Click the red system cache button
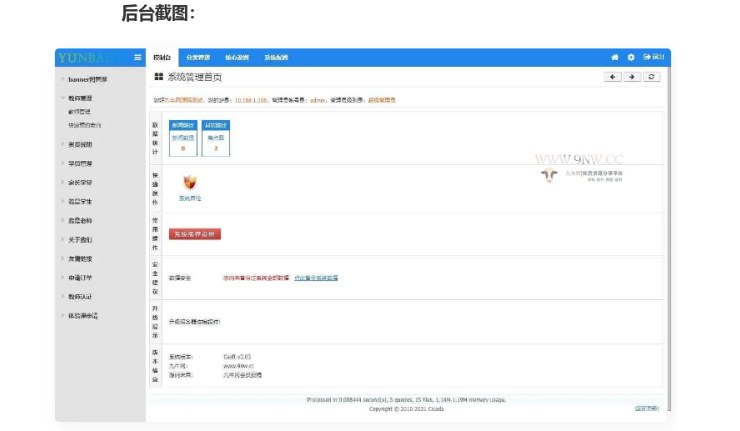 (x=194, y=234)
